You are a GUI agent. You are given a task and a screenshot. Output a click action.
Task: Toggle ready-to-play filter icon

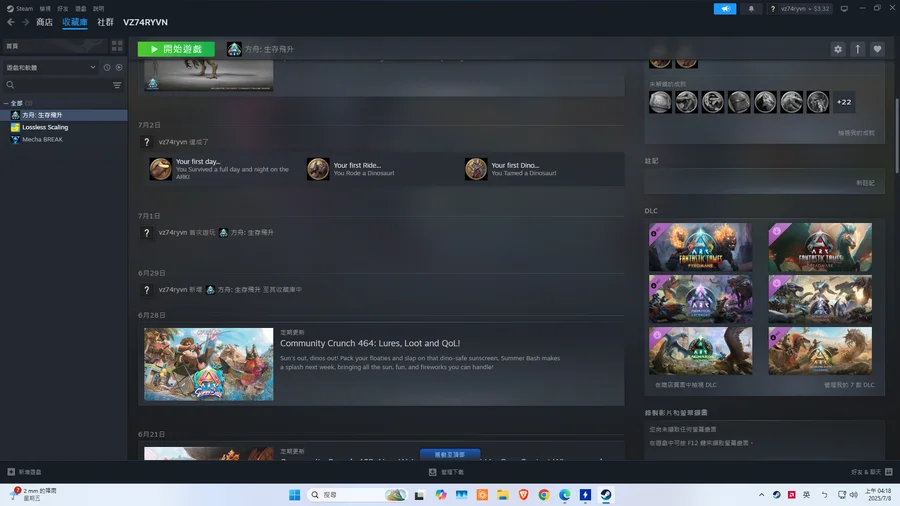click(x=119, y=67)
